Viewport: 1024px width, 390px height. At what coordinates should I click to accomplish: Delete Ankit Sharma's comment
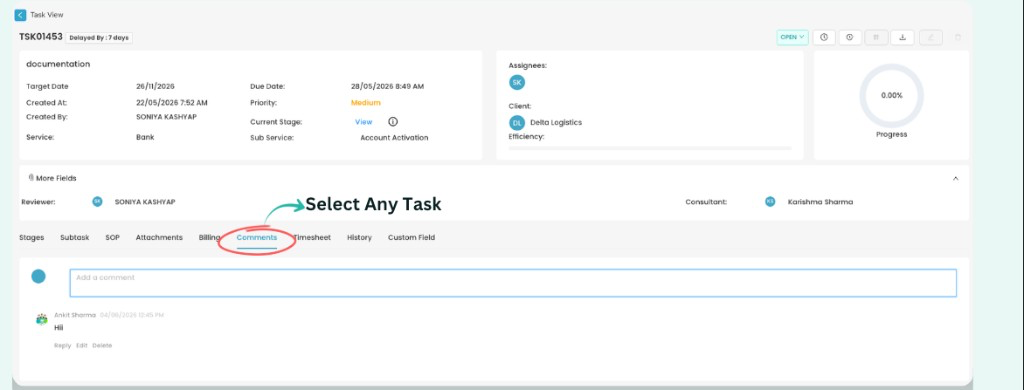(102, 346)
